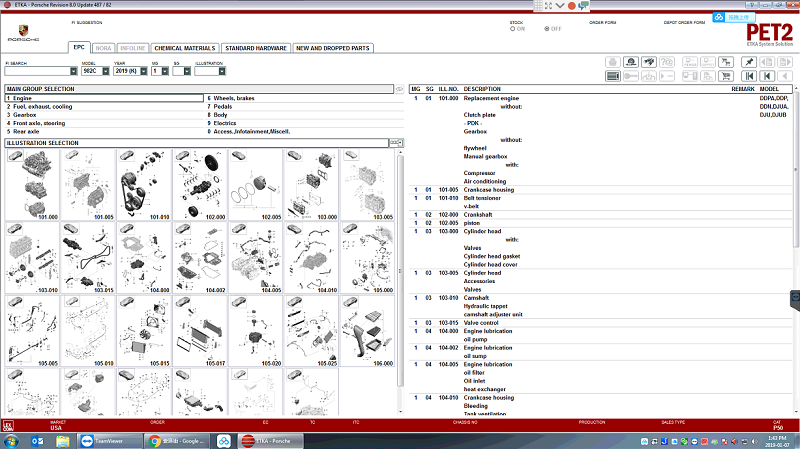Click the double shopping cart icon
Image resolution: width=800 pixels, height=449 pixels.
[726, 62]
